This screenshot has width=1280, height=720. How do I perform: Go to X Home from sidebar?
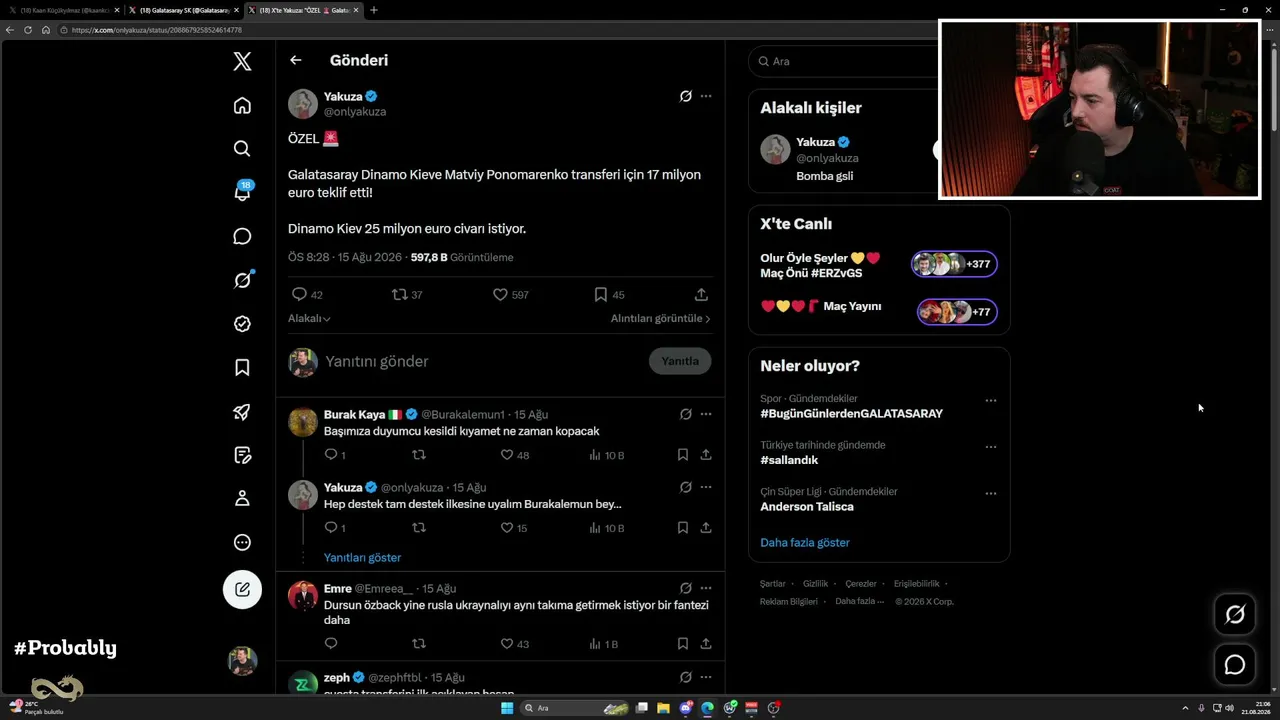pyautogui.click(x=242, y=105)
